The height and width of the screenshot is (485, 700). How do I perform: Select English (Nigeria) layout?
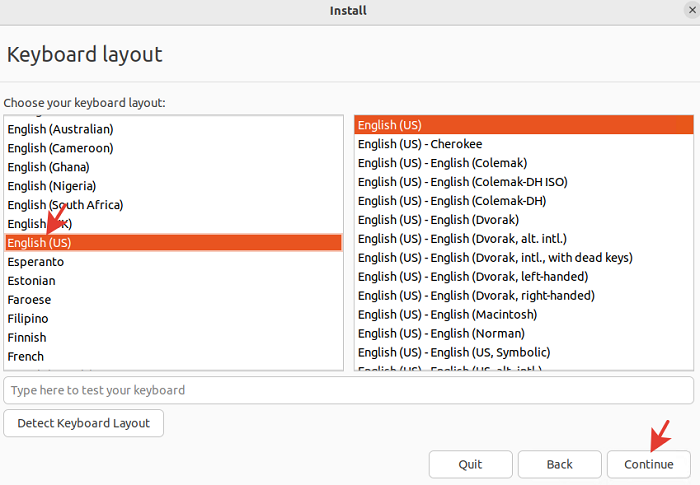(173, 186)
